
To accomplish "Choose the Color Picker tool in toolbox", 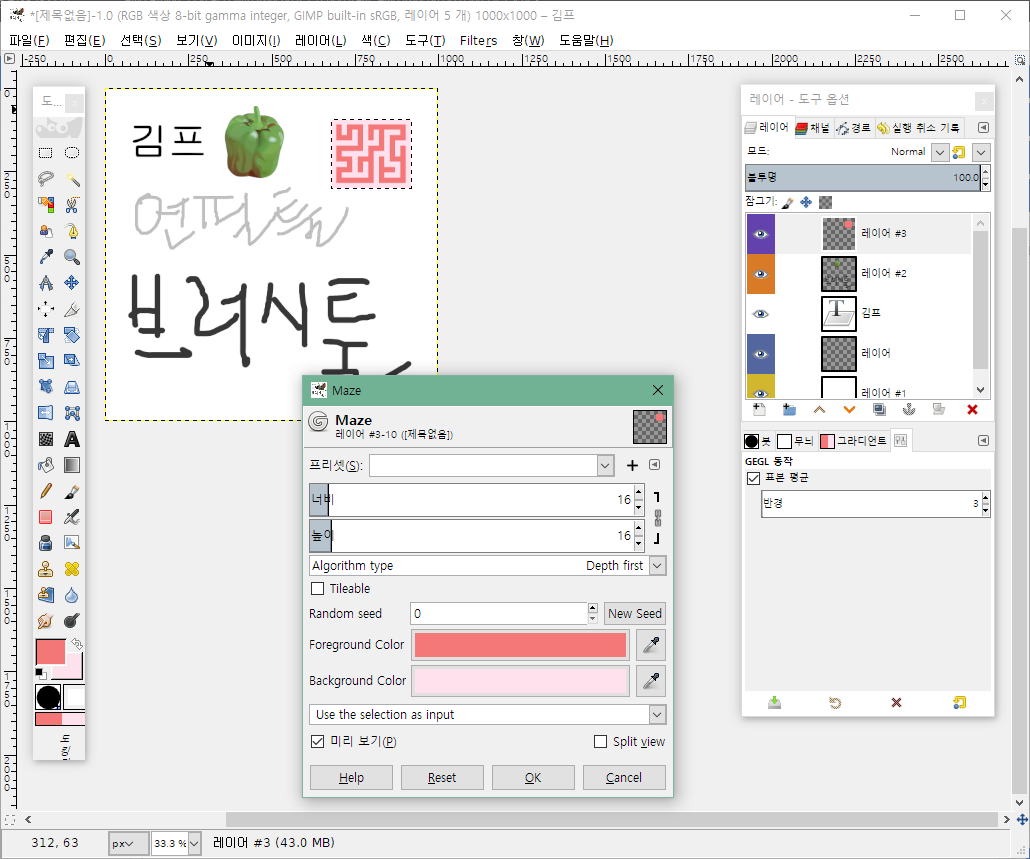I will 45,257.
